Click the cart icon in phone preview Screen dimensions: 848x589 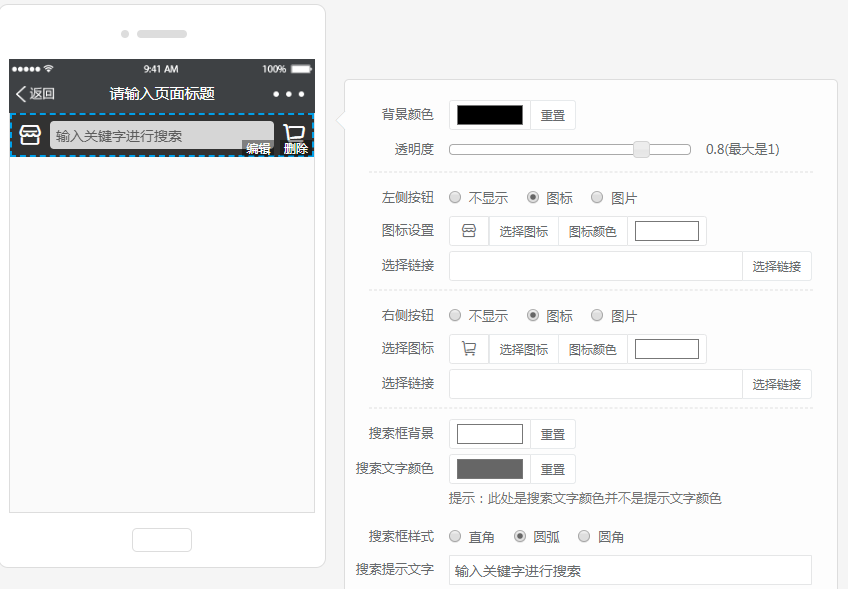click(294, 133)
